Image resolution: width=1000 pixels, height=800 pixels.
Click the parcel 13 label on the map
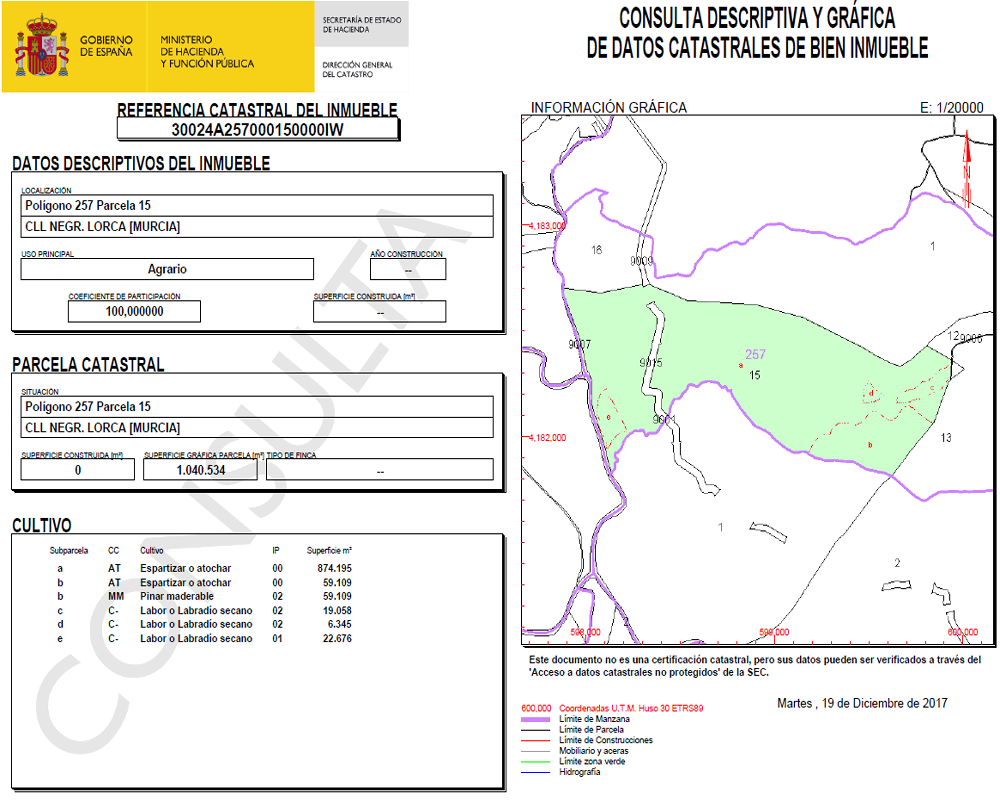click(x=946, y=438)
